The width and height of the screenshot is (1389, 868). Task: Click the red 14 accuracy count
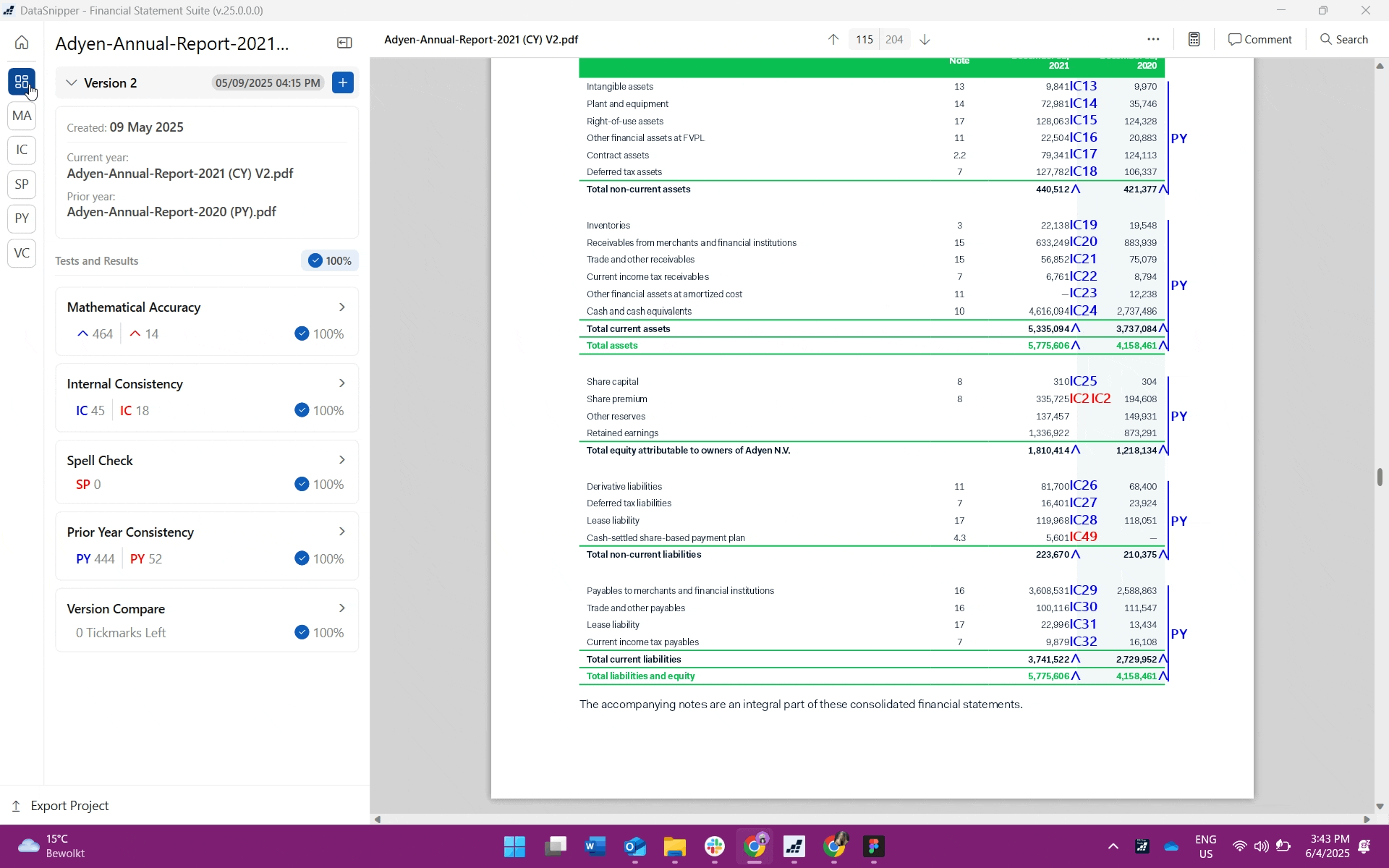[x=144, y=334]
